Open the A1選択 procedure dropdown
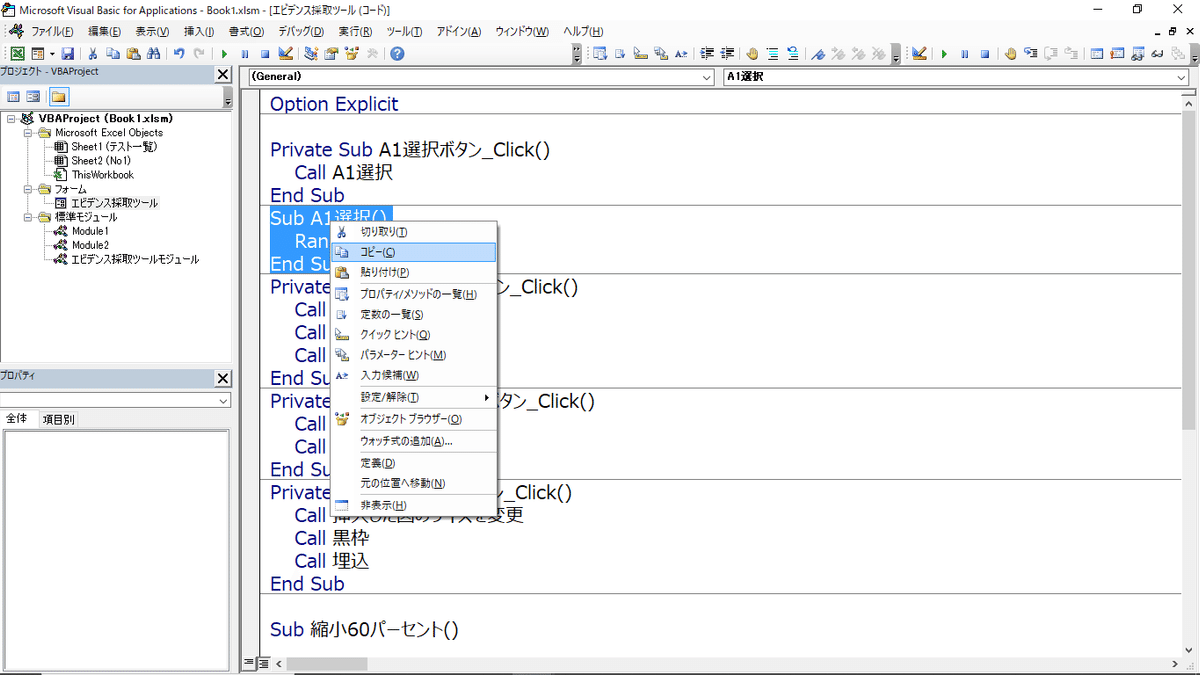This screenshot has width=1200, height=675. 1181,76
